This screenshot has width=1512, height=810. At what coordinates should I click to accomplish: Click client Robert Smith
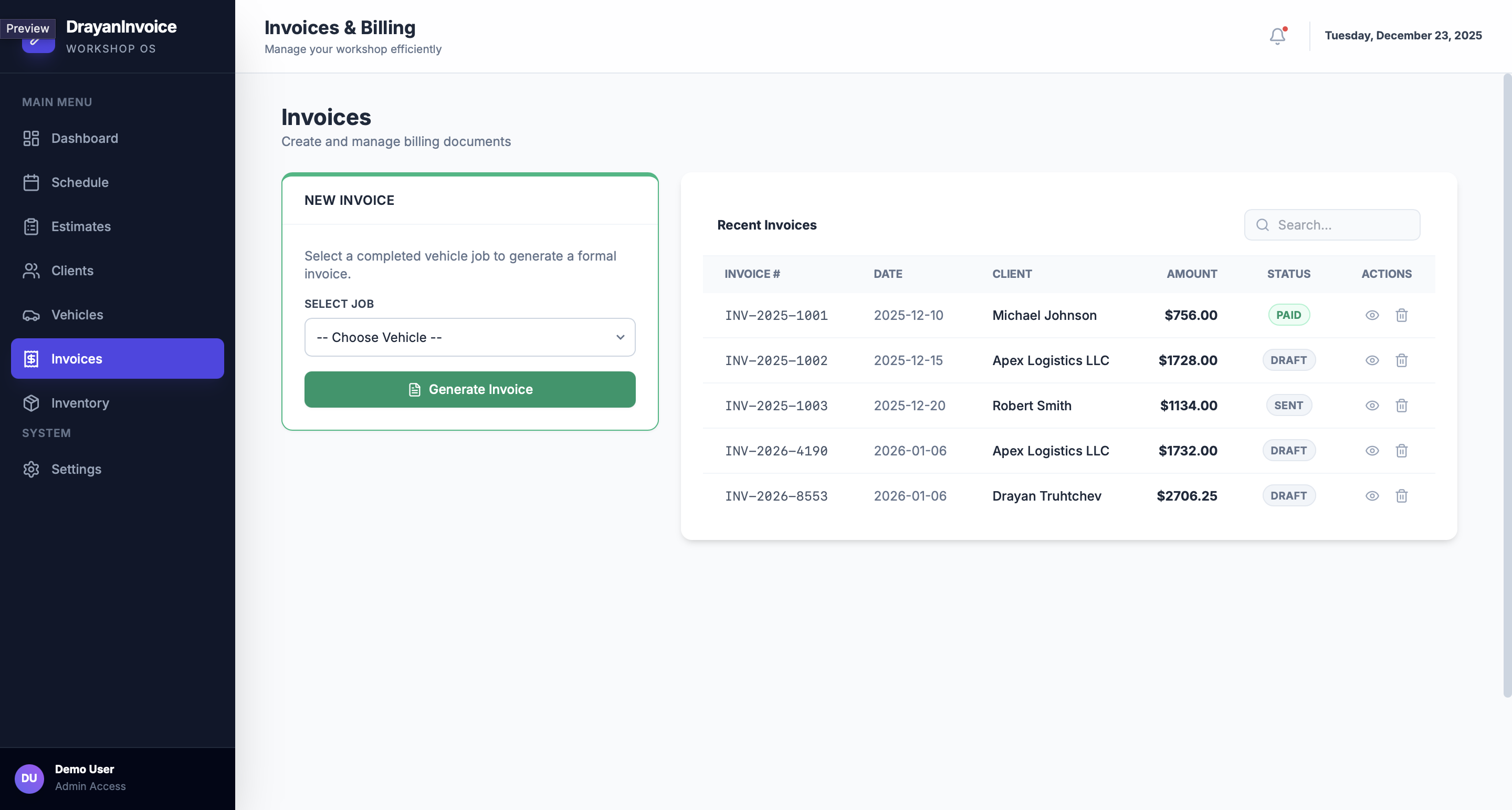click(1031, 406)
